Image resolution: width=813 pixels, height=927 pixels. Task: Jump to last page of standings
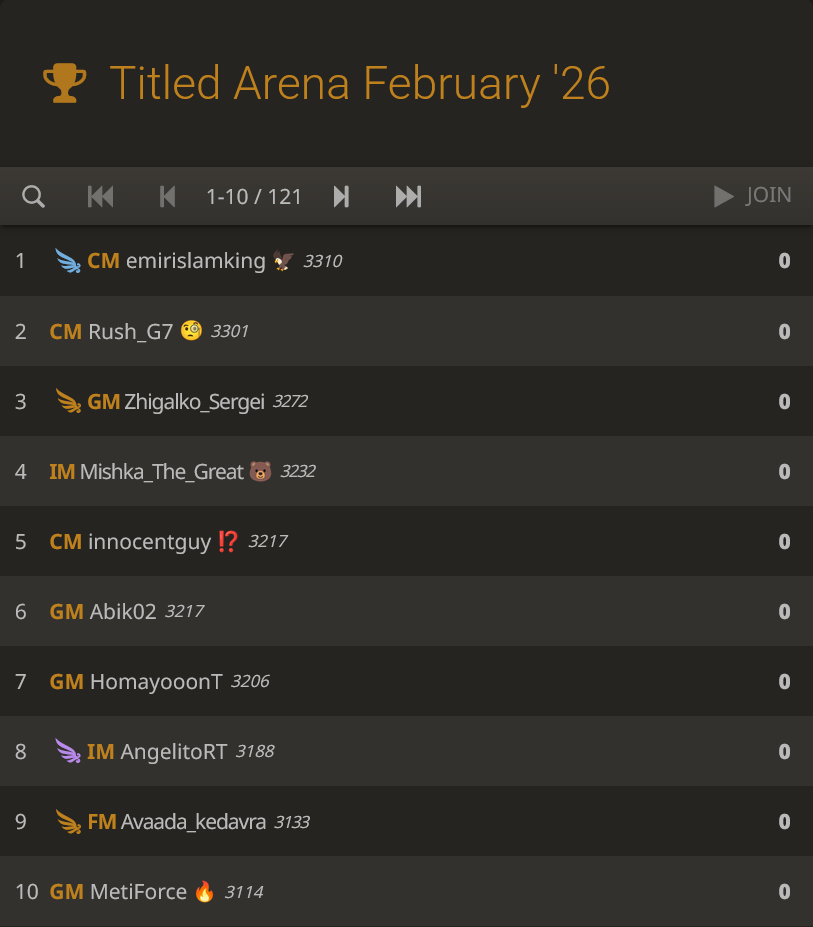pos(408,196)
